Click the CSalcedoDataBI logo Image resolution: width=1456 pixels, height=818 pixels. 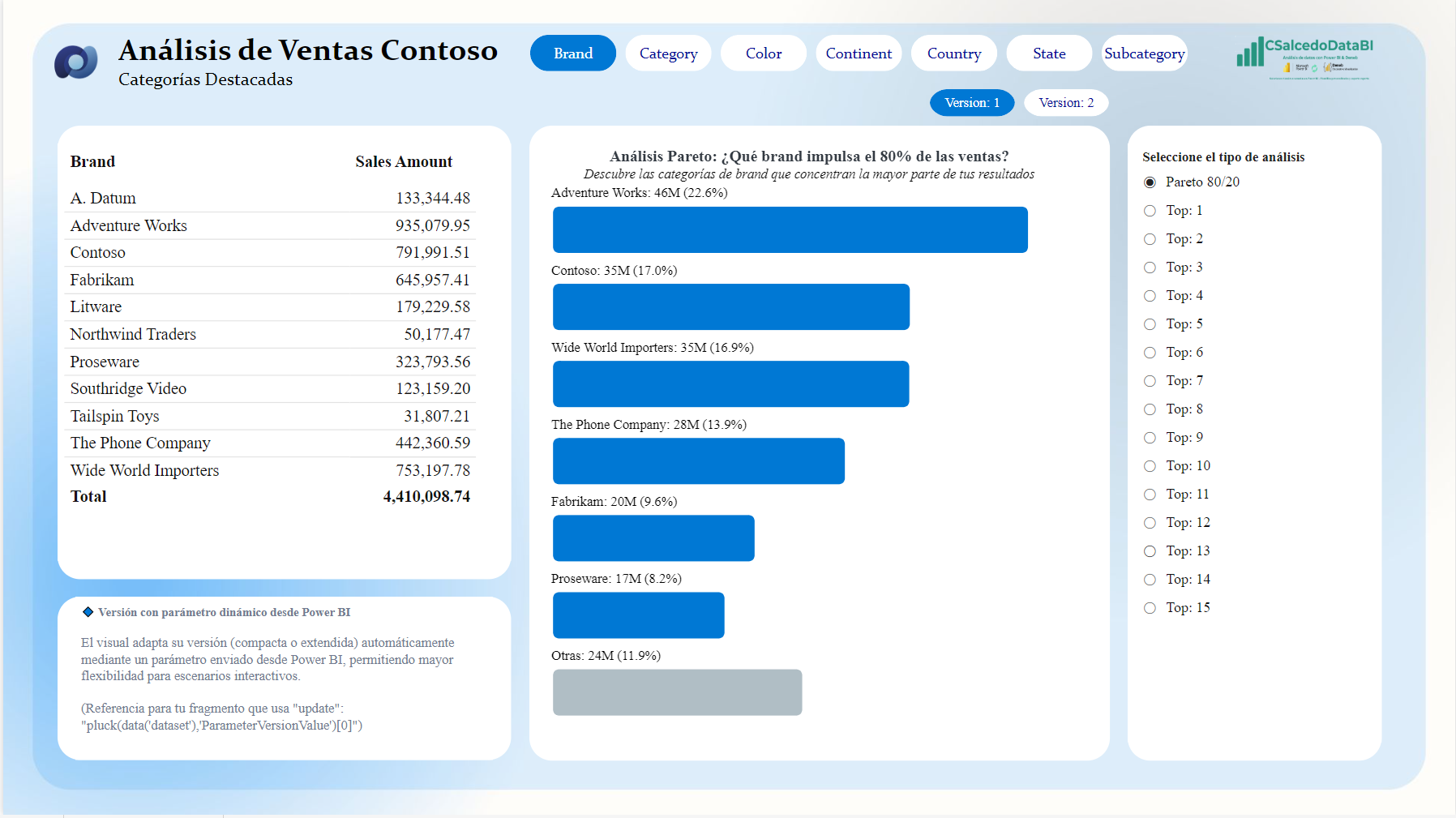point(1304,57)
